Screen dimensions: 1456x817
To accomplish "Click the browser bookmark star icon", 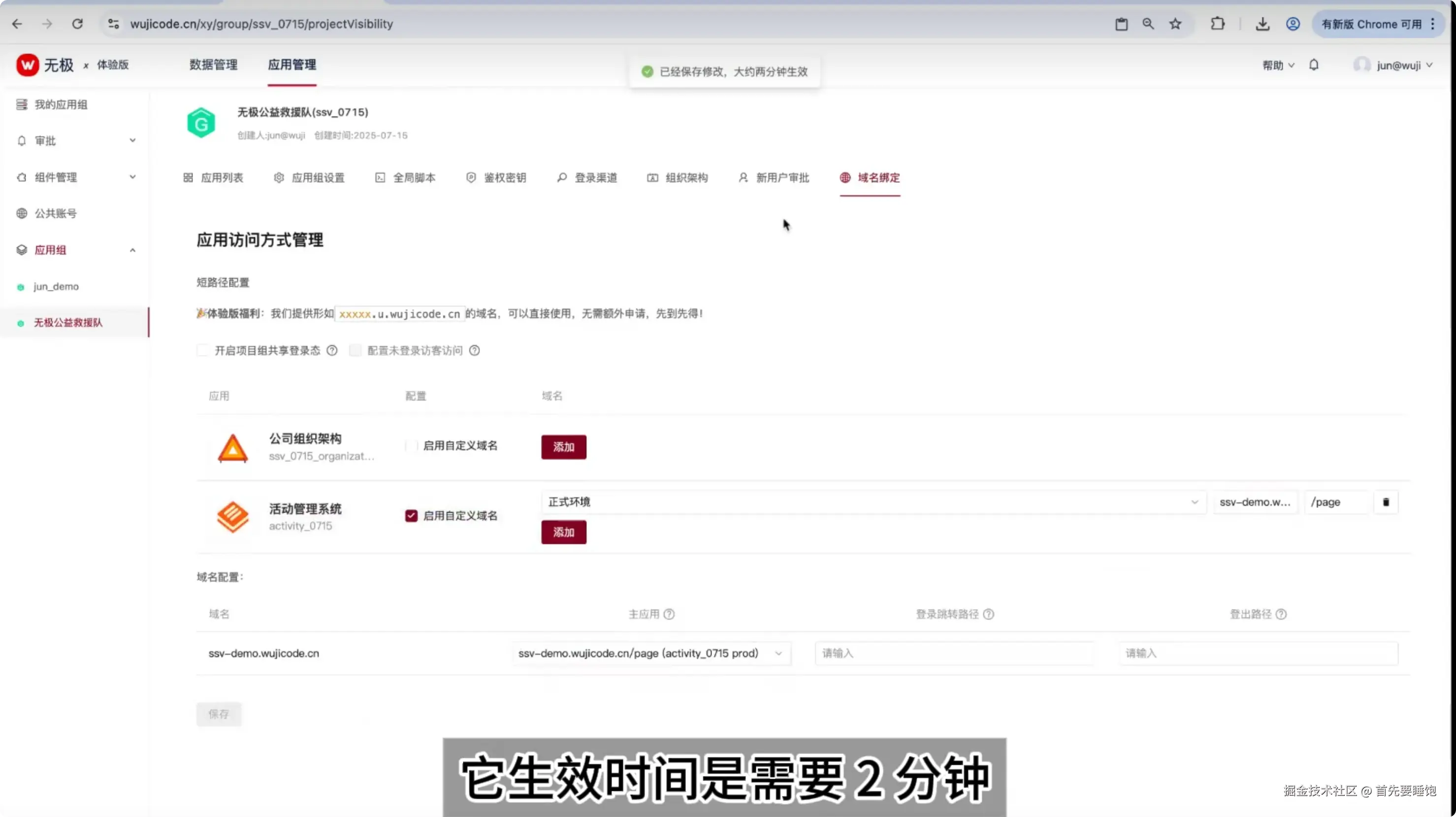I will [1175, 24].
